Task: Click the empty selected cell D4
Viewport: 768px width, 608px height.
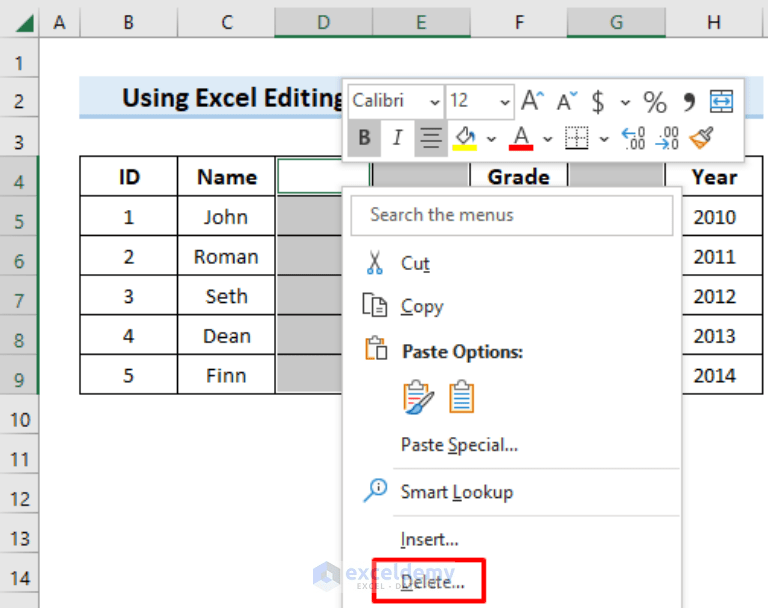Action: tap(310, 176)
